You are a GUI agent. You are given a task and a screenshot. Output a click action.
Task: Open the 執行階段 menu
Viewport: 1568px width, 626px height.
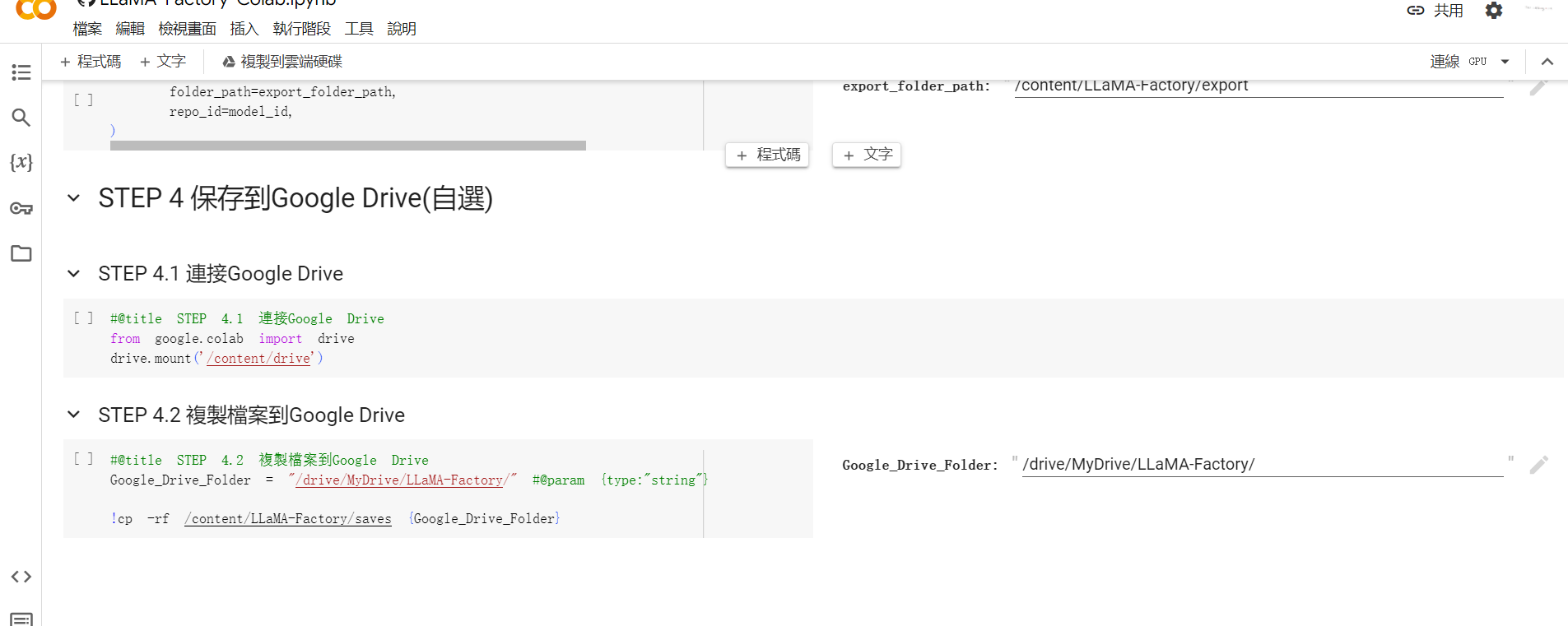(301, 29)
